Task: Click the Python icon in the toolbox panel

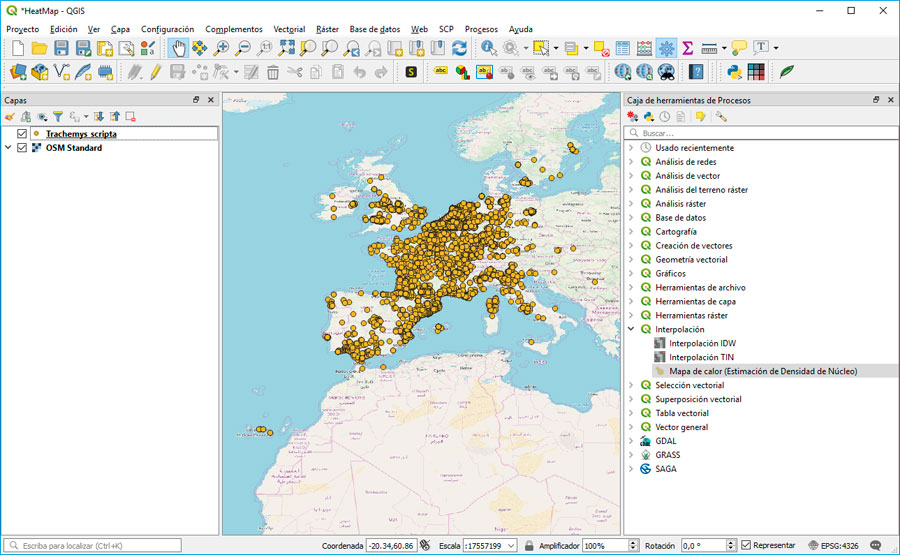Action: coord(649,117)
